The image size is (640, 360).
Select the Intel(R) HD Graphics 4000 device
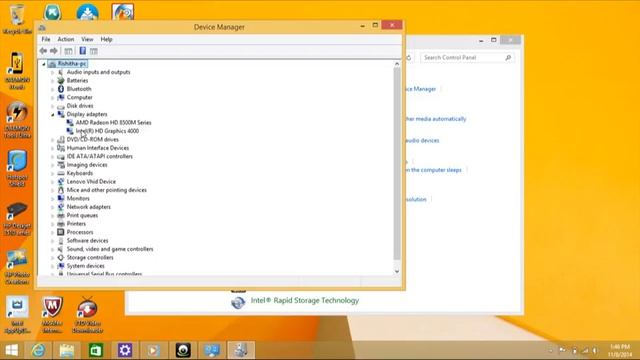(x=107, y=131)
